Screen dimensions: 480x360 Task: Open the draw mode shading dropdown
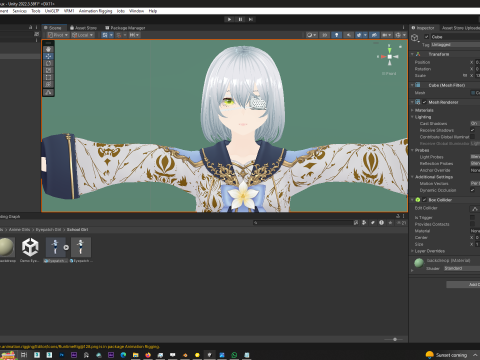click(311, 35)
